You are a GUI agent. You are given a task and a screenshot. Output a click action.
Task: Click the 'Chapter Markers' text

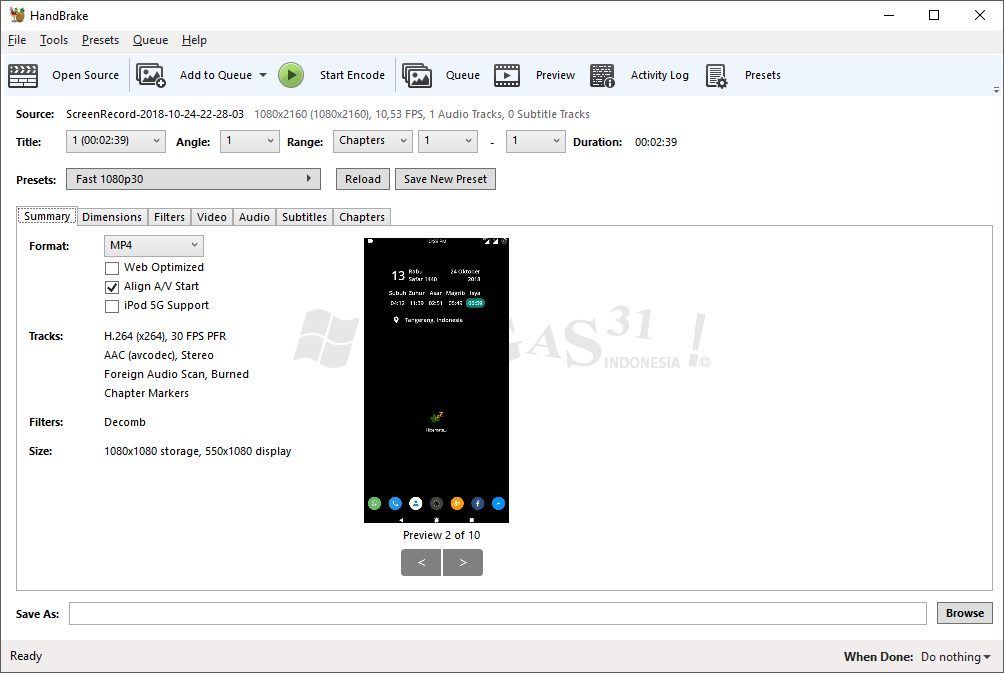tap(147, 393)
